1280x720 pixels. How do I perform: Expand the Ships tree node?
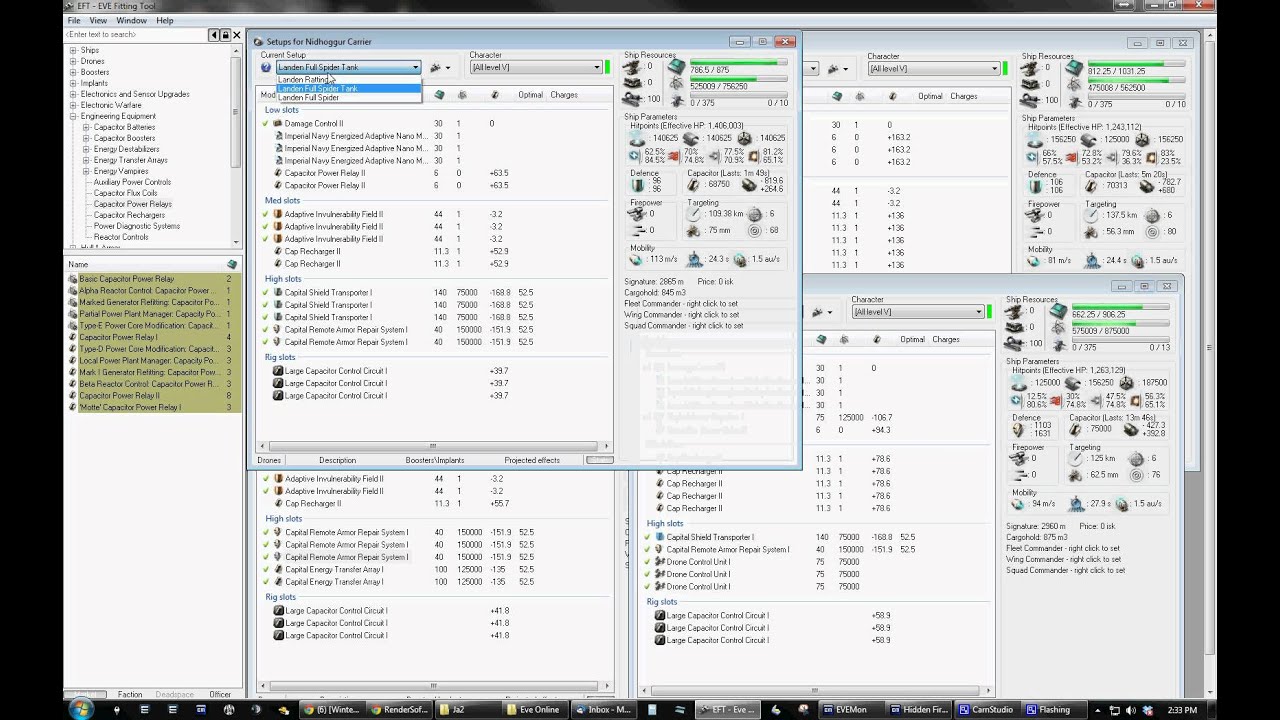pos(72,50)
